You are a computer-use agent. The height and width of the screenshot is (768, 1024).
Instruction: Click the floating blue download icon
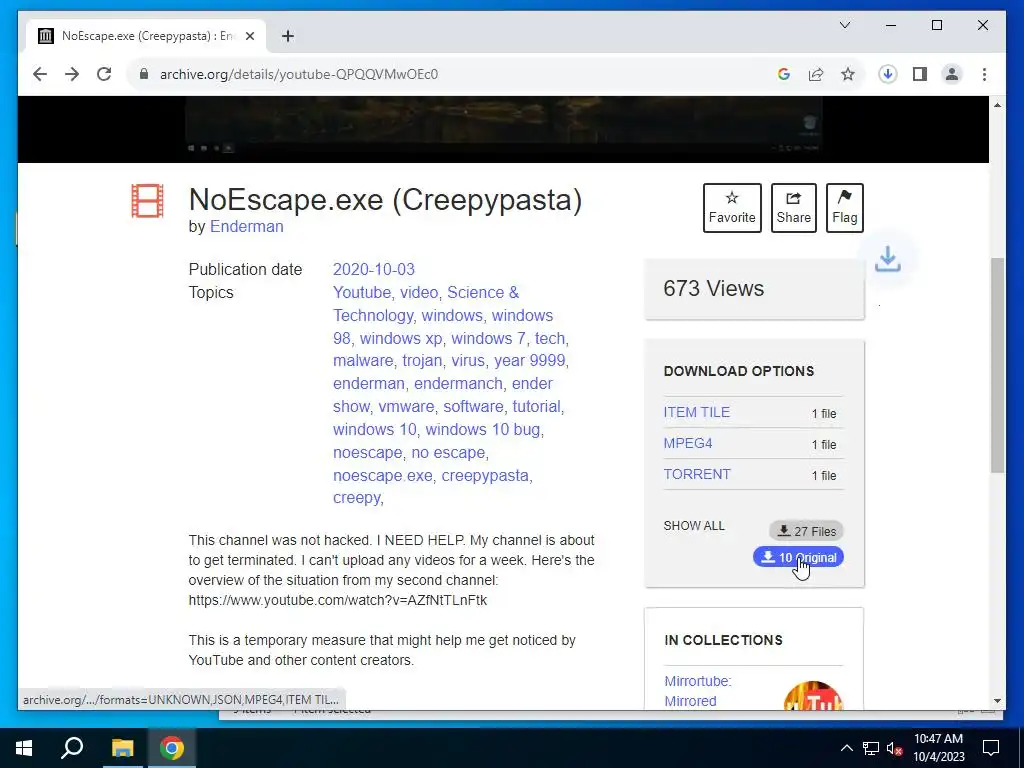888,259
